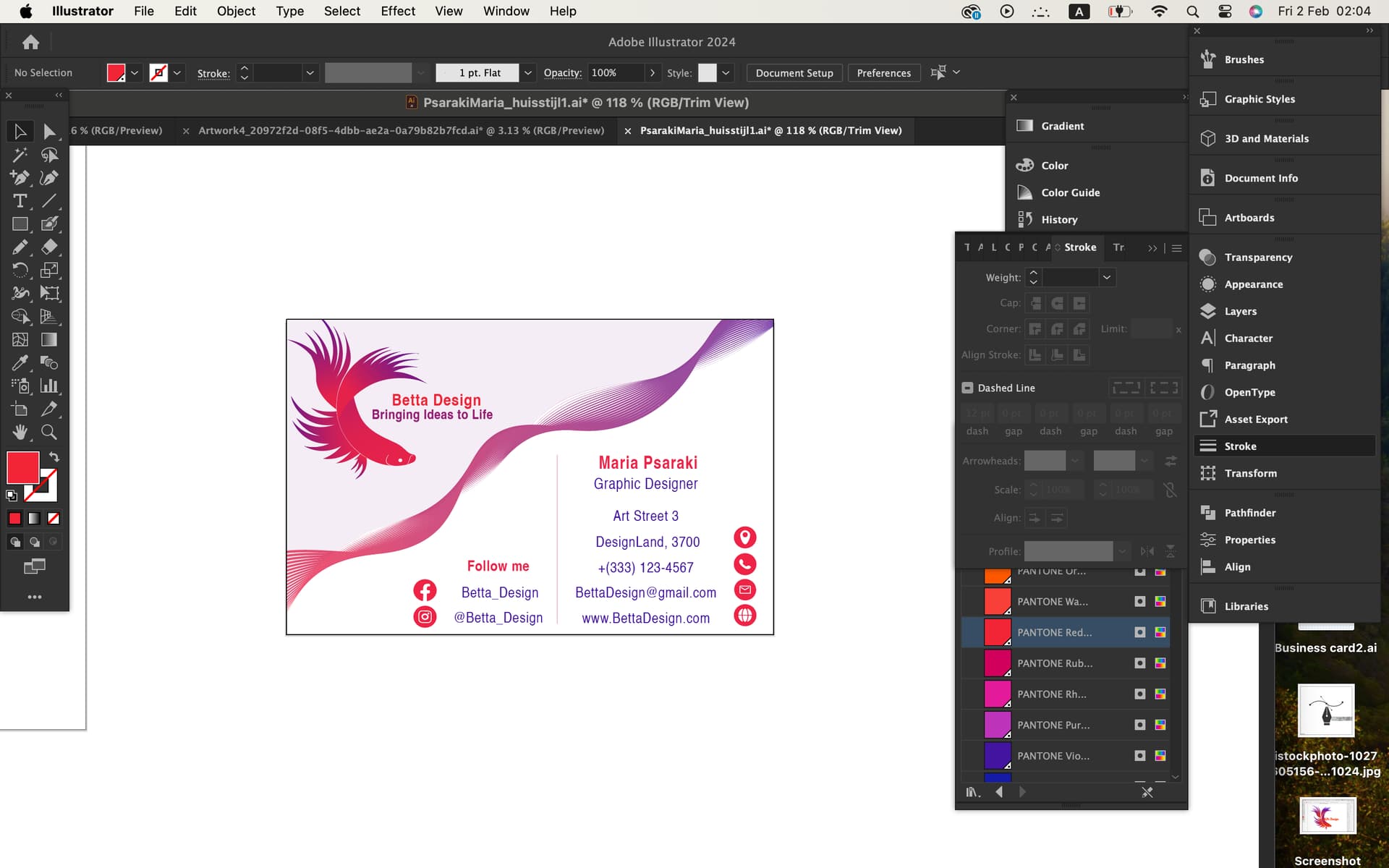Open Stroke panel options menu
Viewport: 1389px width, 868px height.
coord(1177,248)
